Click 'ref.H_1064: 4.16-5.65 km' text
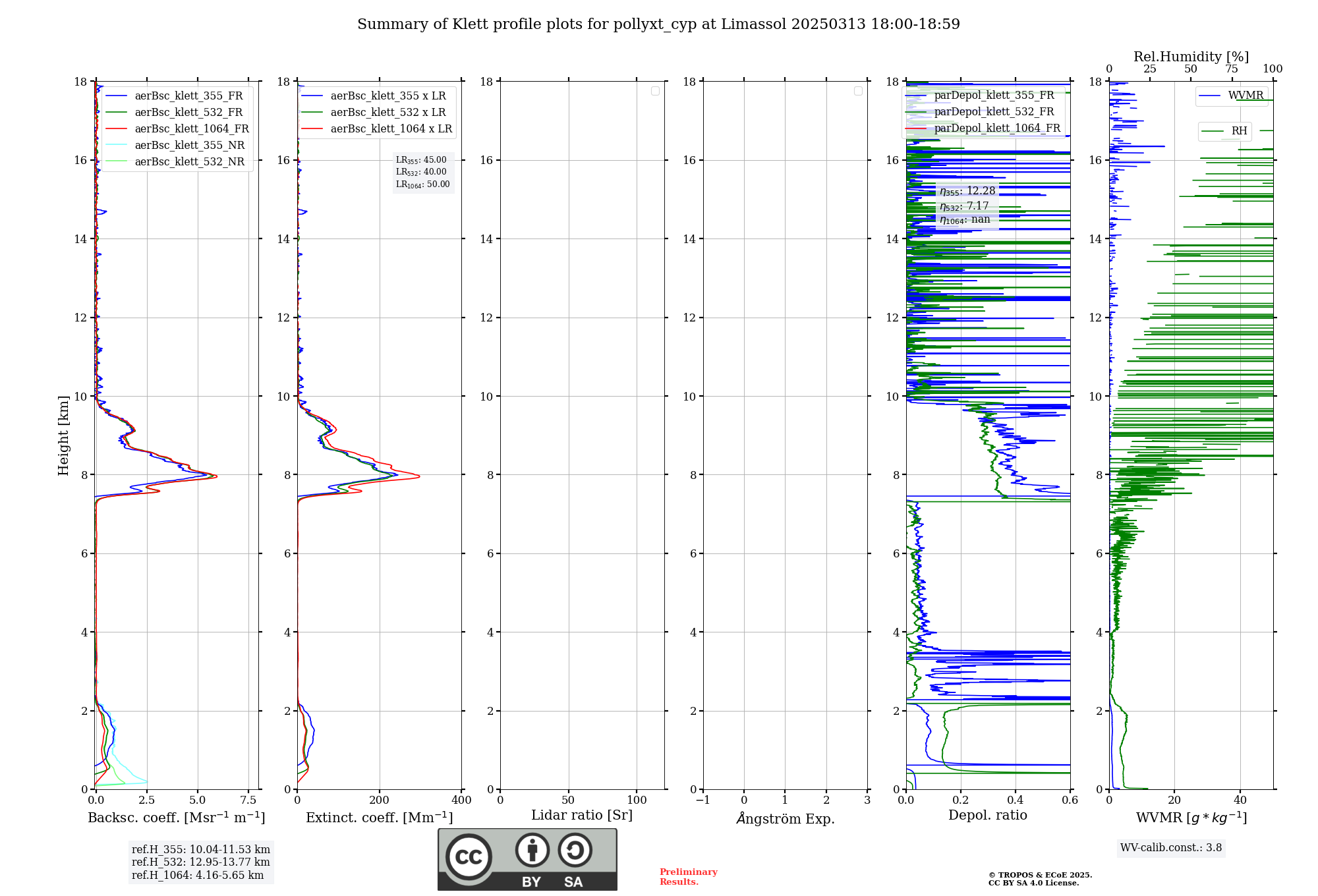 point(198,876)
